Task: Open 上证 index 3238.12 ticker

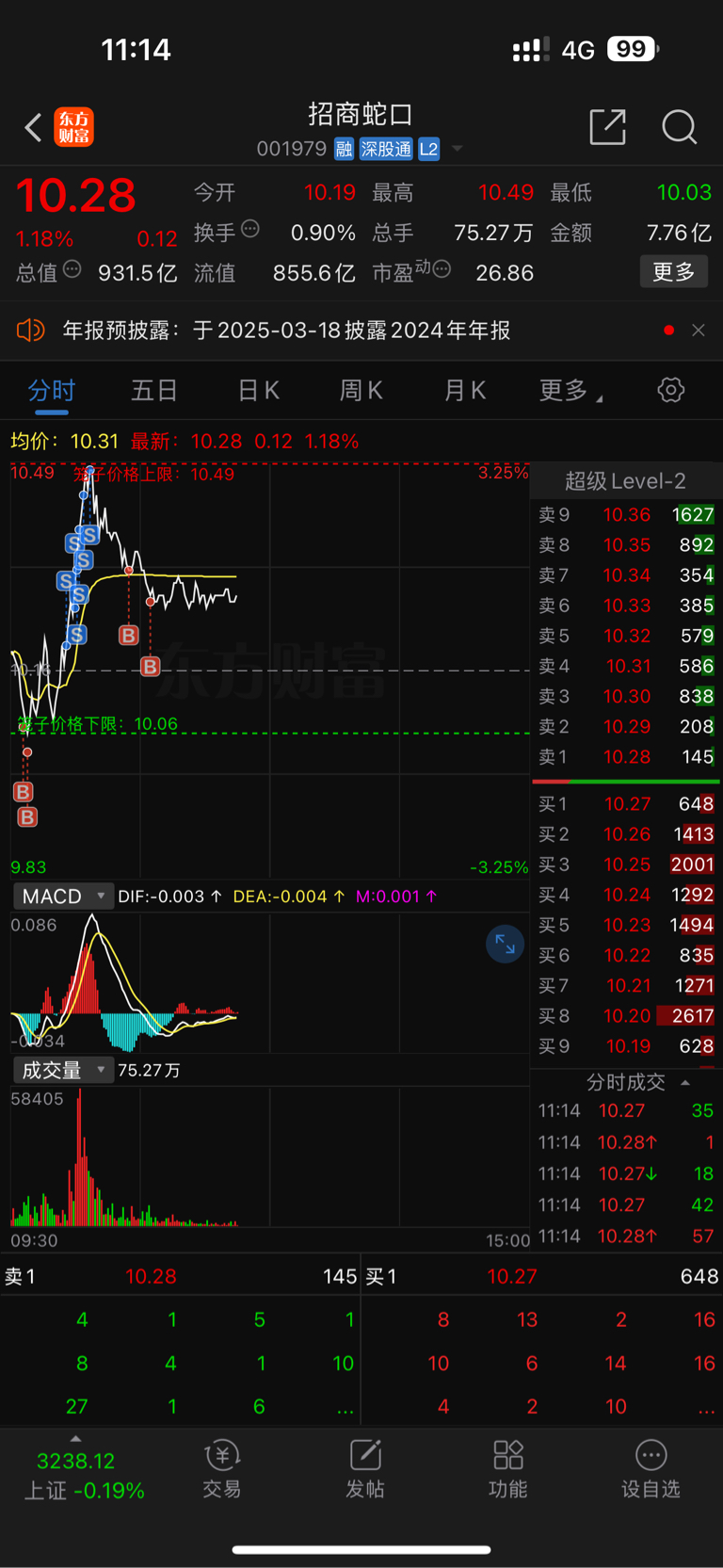Action: (83, 1476)
